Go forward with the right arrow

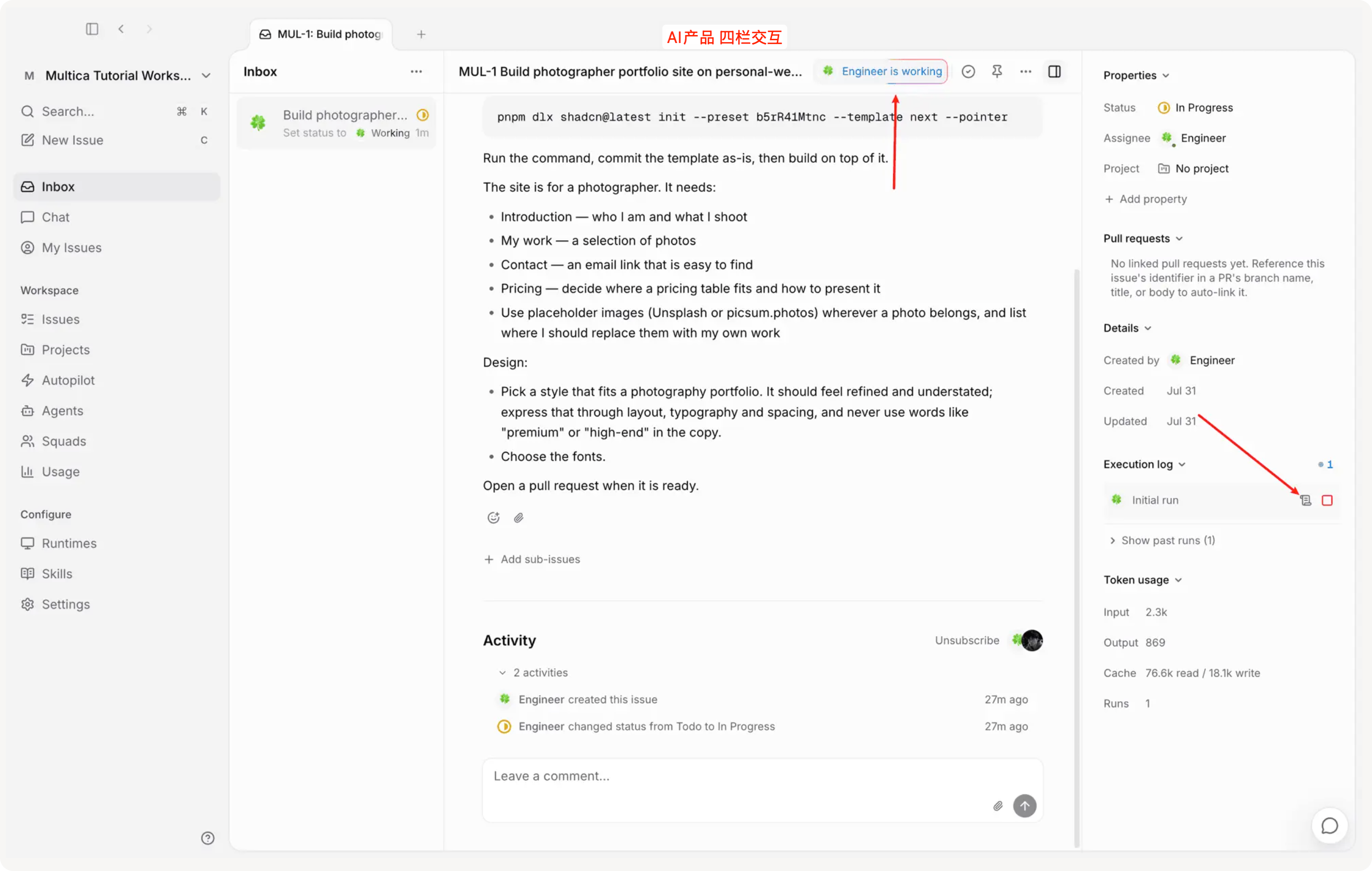pos(150,28)
